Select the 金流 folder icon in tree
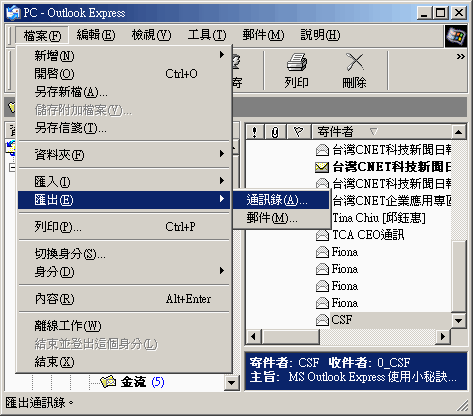Screen dimensions: 473x416 click(108, 381)
